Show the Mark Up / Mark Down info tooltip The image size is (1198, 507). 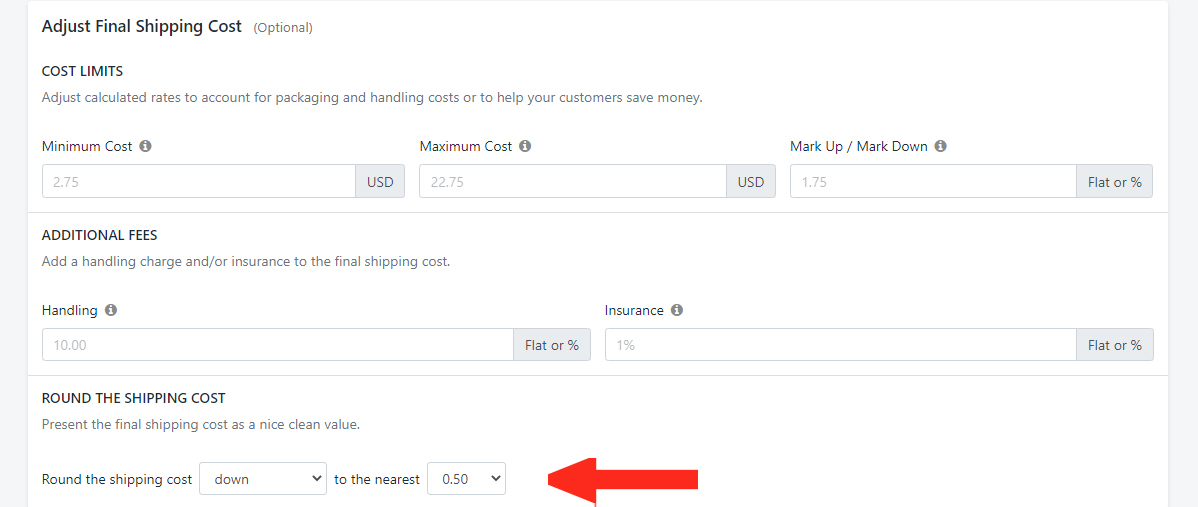tap(941, 146)
